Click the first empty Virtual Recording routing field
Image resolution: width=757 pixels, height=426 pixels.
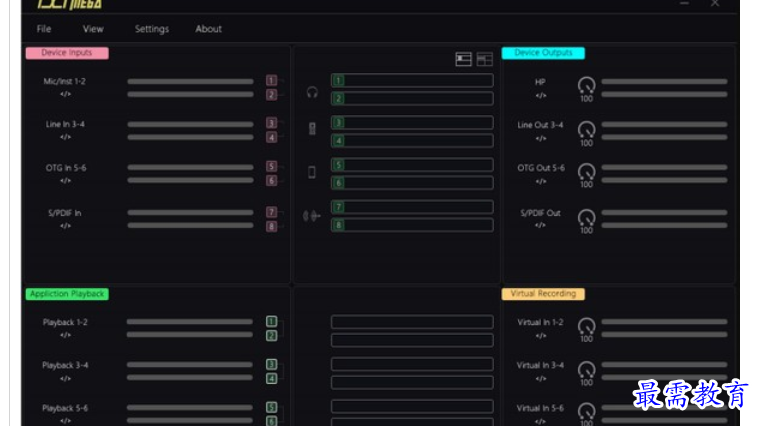point(412,322)
